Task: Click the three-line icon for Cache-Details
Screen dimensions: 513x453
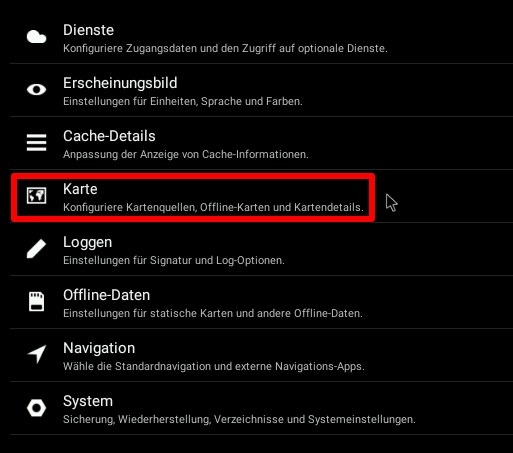Action: tap(36, 143)
